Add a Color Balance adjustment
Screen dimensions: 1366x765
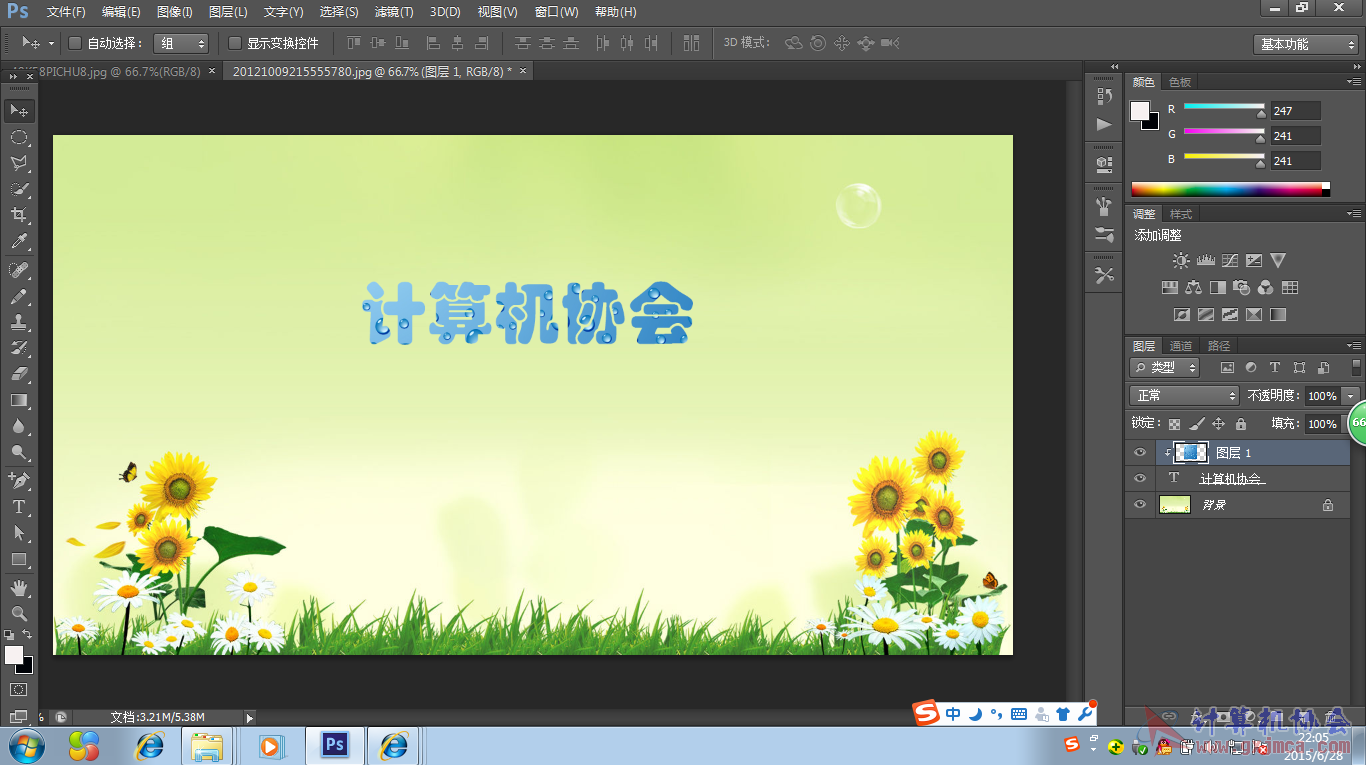click(1193, 287)
